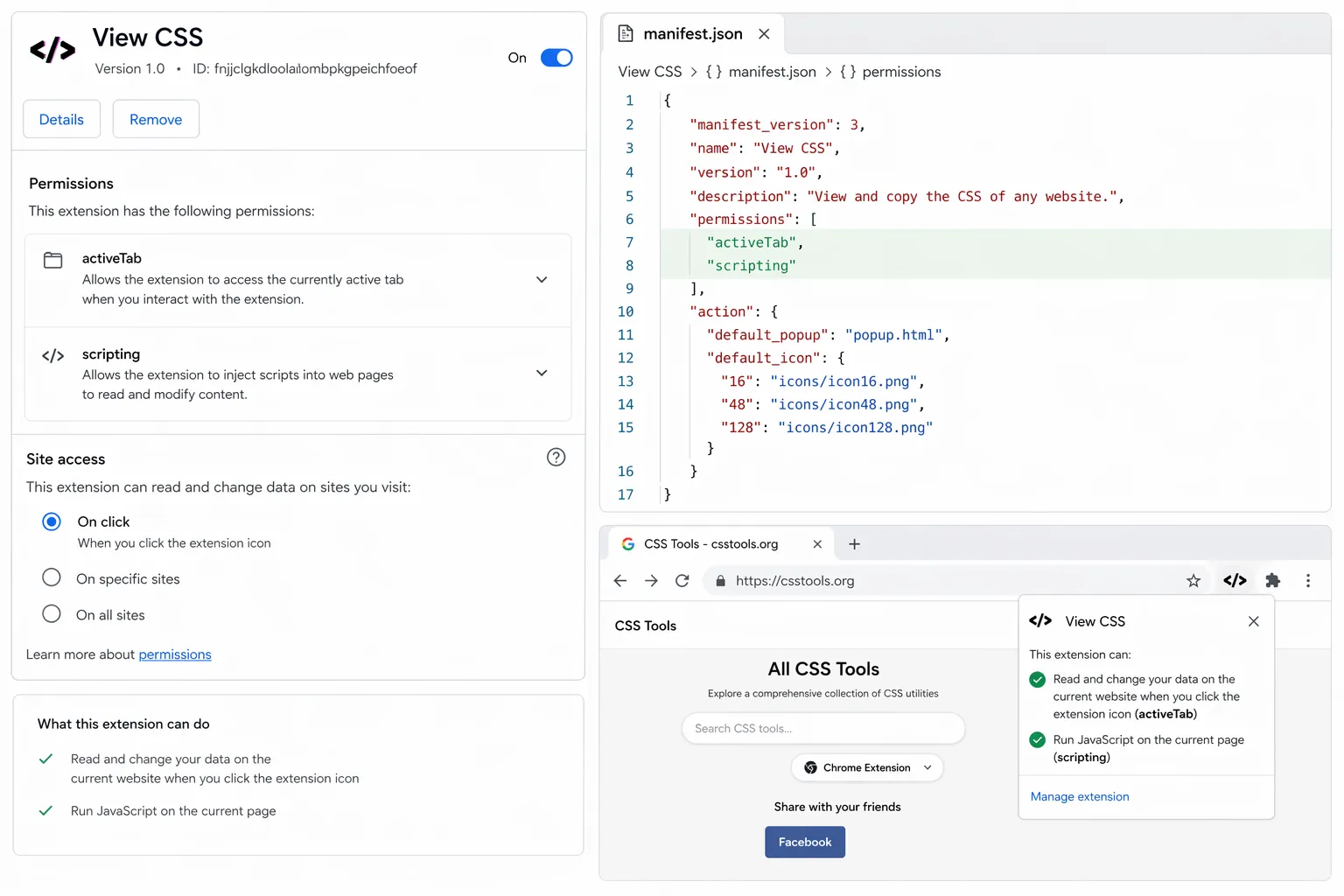This screenshot has height=896, width=1344.
Task: Open a new browser tab with plus
Action: click(x=854, y=544)
